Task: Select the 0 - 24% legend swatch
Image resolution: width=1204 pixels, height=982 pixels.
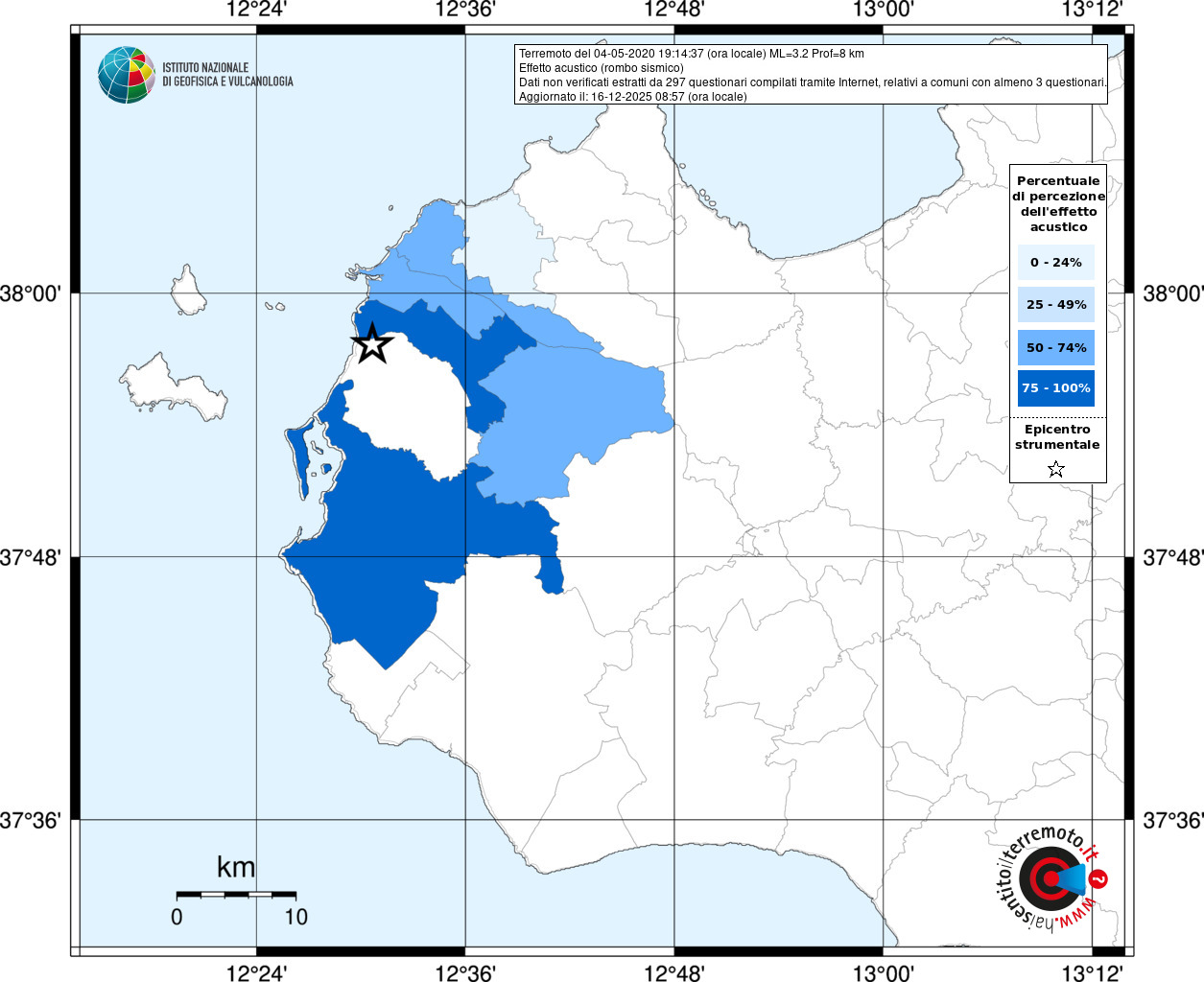Action: [x=1056, y=262]
